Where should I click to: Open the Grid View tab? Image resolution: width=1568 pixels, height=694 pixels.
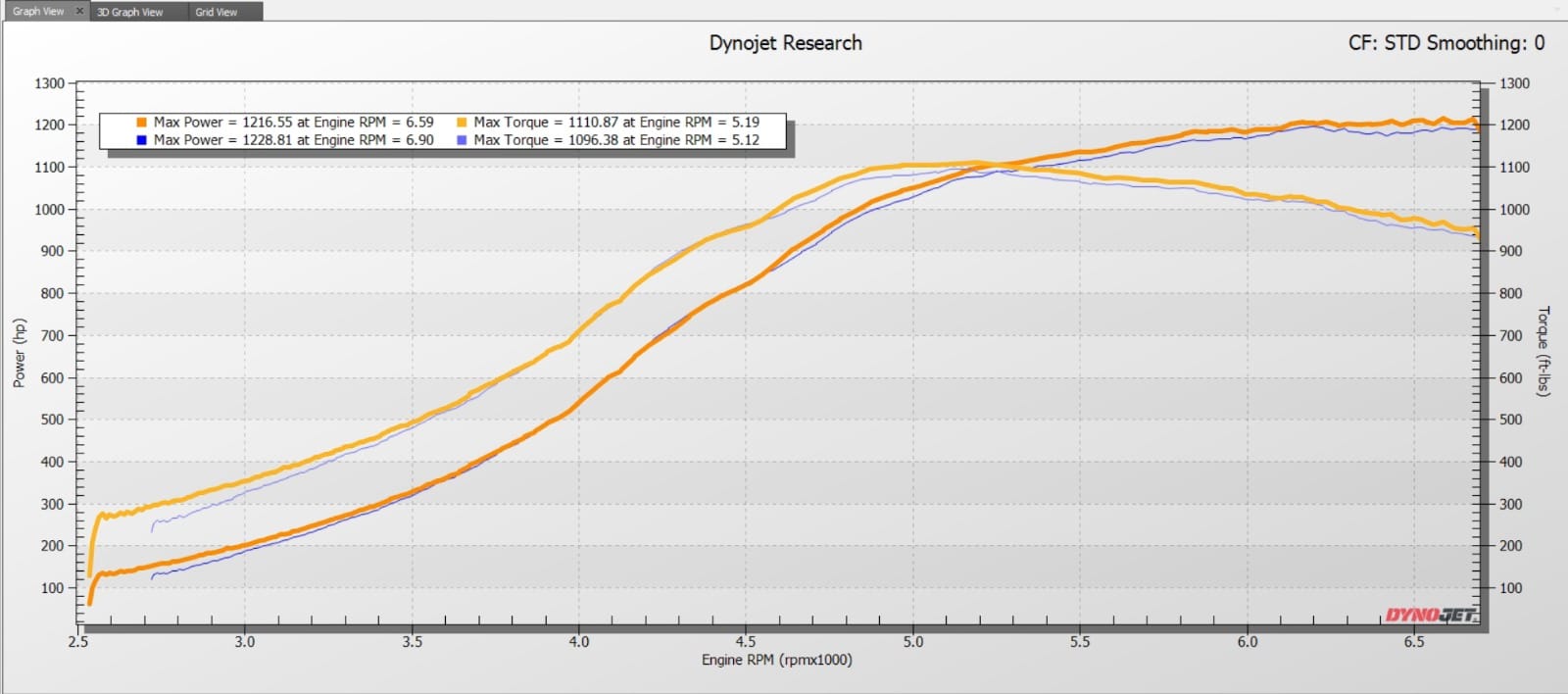[216, 12]
